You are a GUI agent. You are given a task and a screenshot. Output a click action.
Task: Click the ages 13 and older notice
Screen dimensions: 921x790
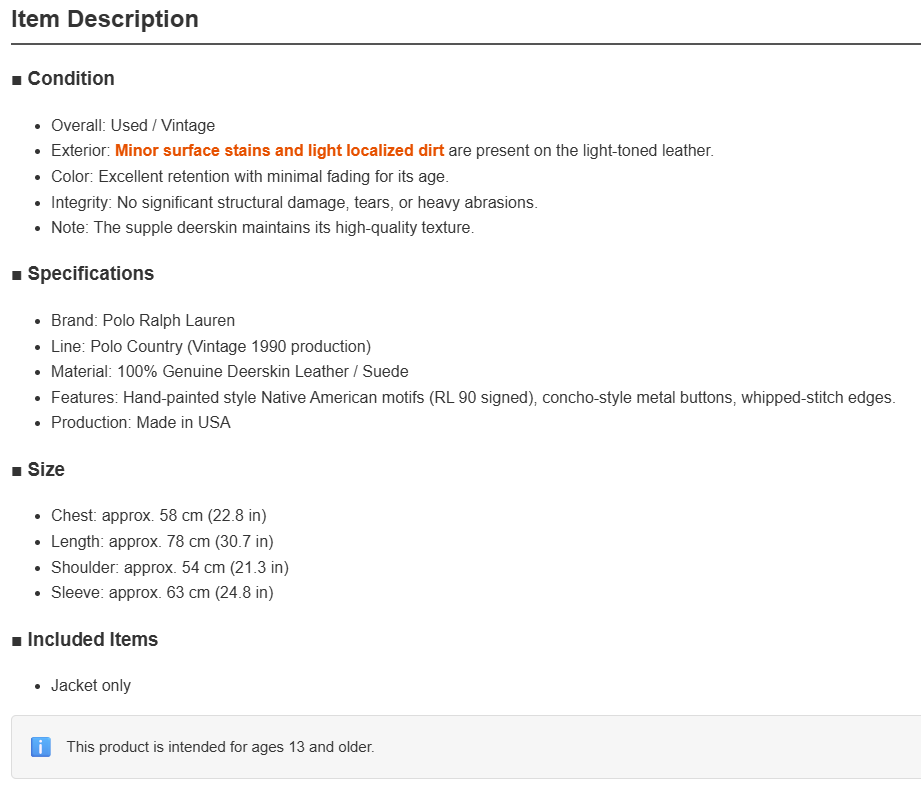[x=220, y=747]
